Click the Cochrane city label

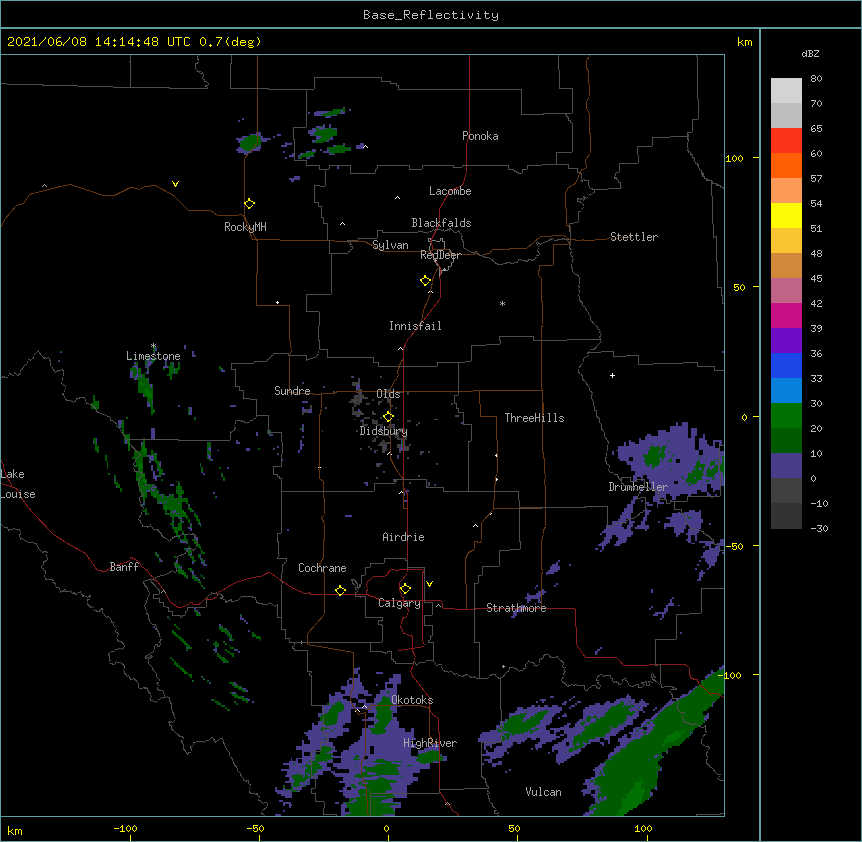click(322, 568)
